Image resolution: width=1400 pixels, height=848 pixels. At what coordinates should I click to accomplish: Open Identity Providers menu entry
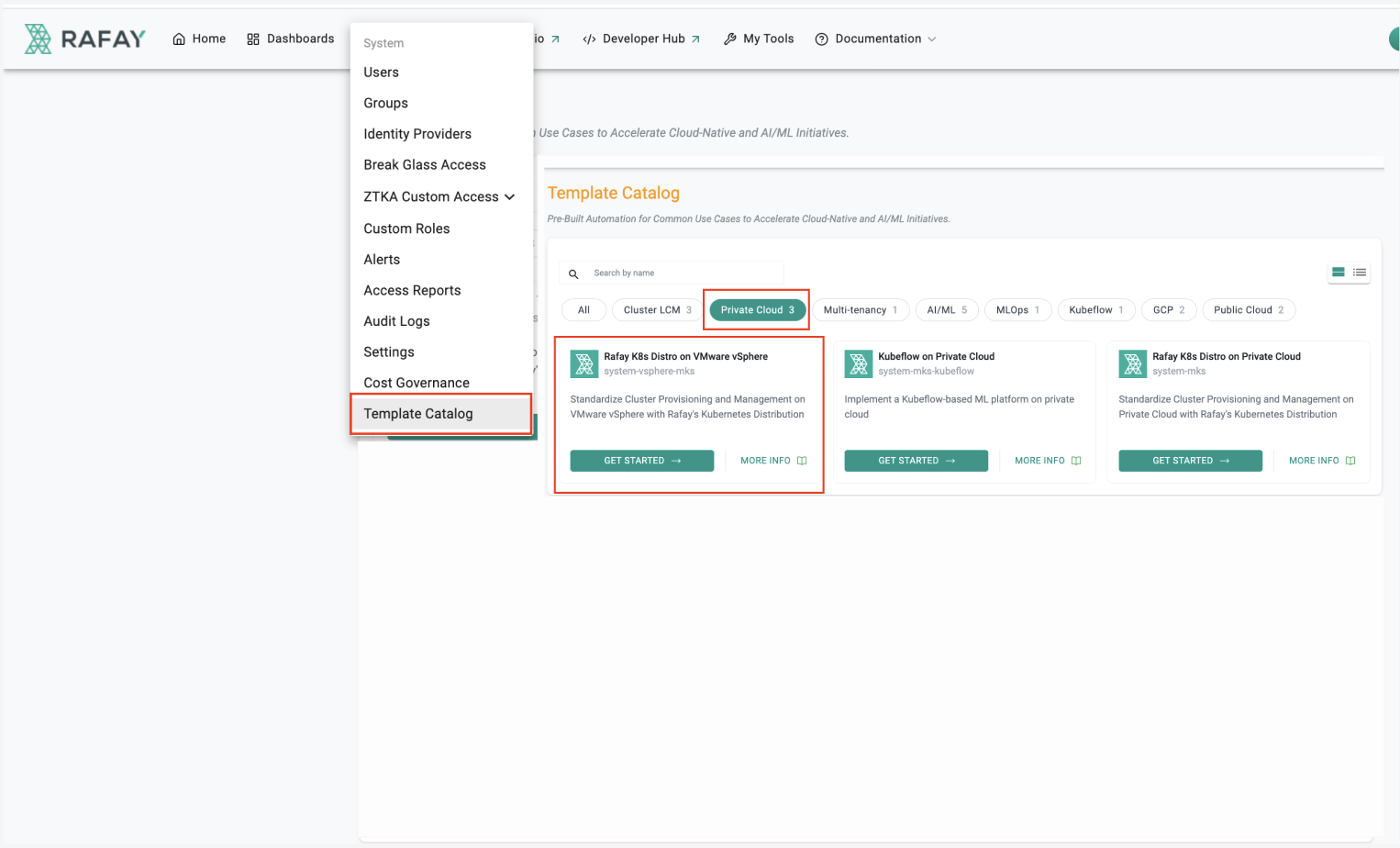click(441, 134)
